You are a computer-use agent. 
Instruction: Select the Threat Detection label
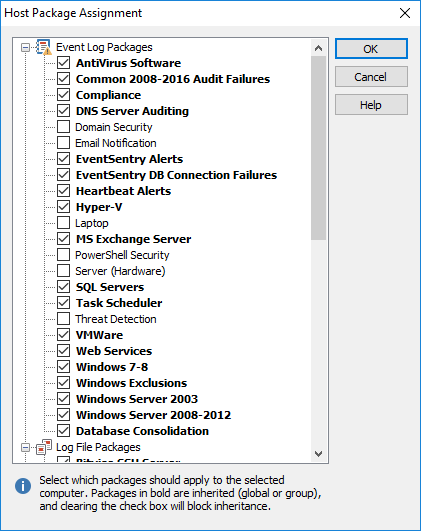coord(116,319)
